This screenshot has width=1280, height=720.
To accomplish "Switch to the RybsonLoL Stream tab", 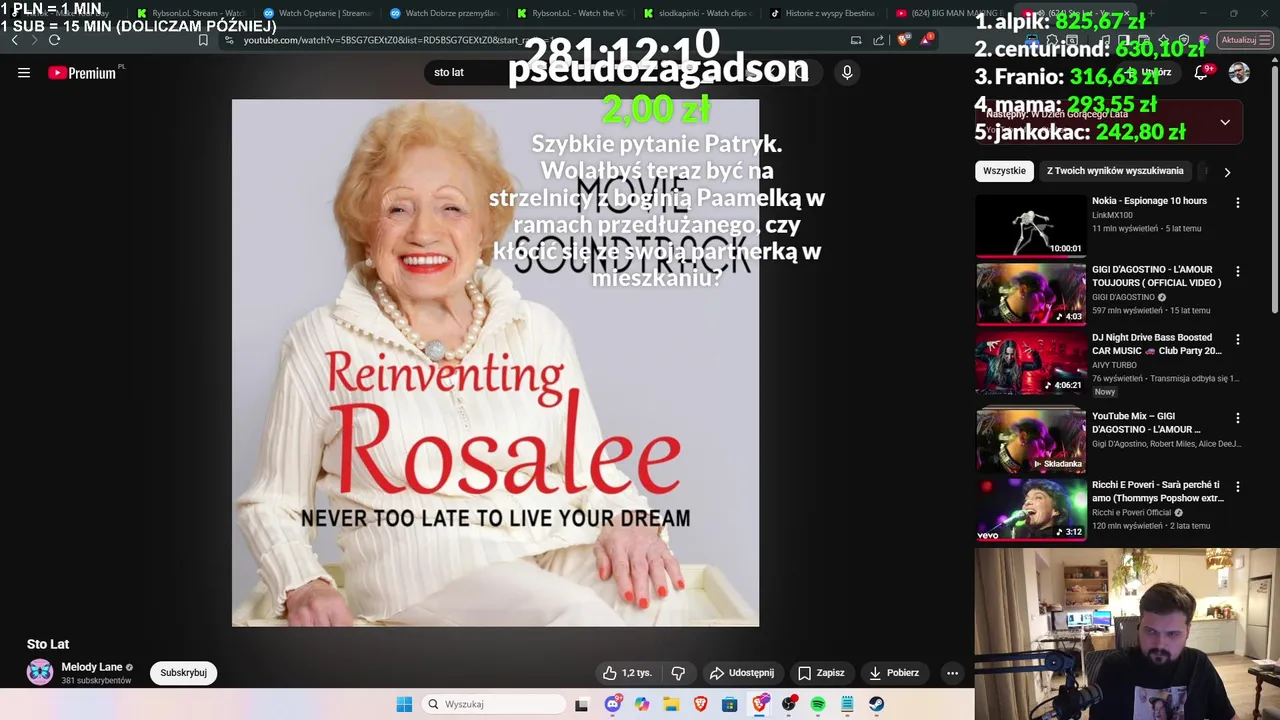I will click(x=190, y=13).
